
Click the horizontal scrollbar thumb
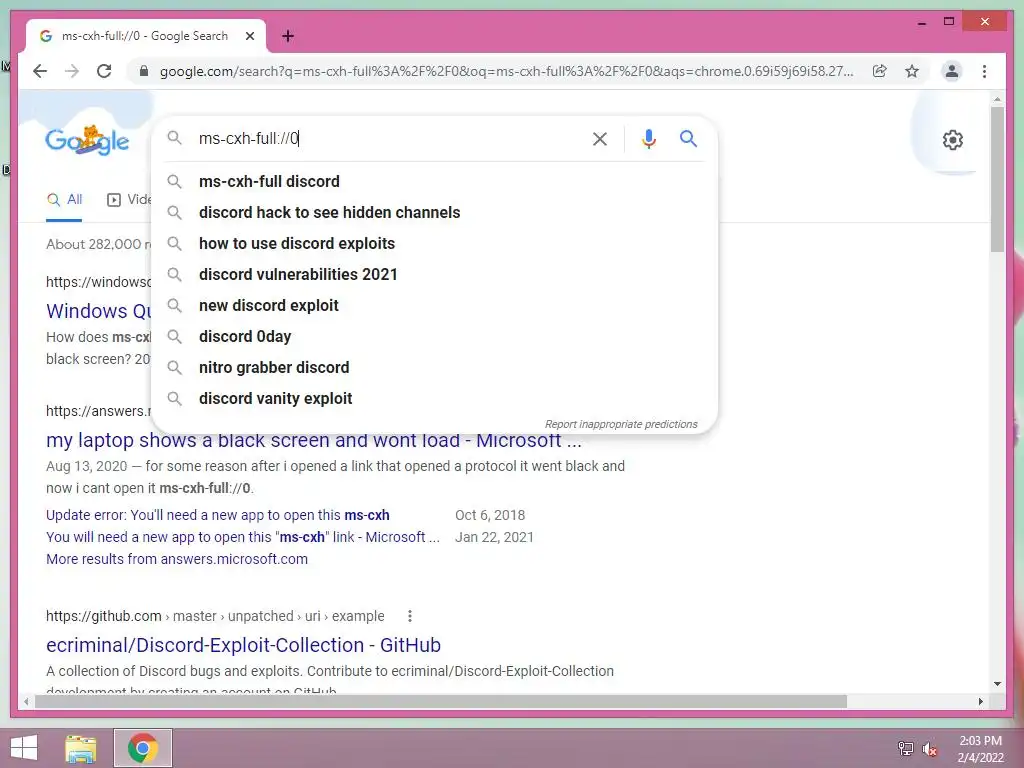pyautogui.click(x=441, y=701)
